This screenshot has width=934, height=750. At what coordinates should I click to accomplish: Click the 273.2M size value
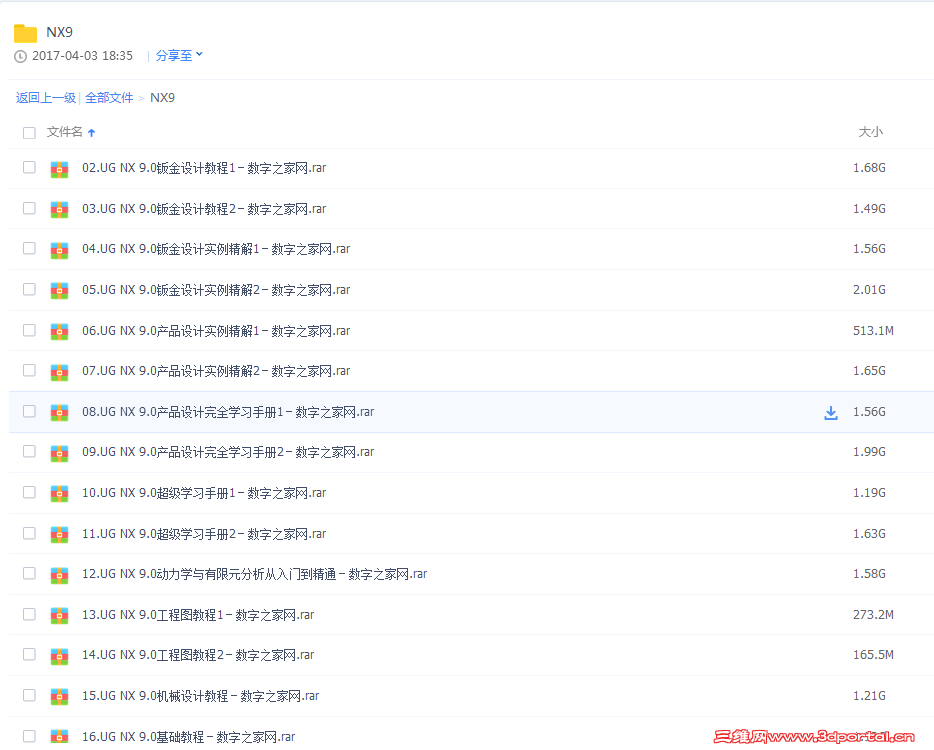coord(873,615)
